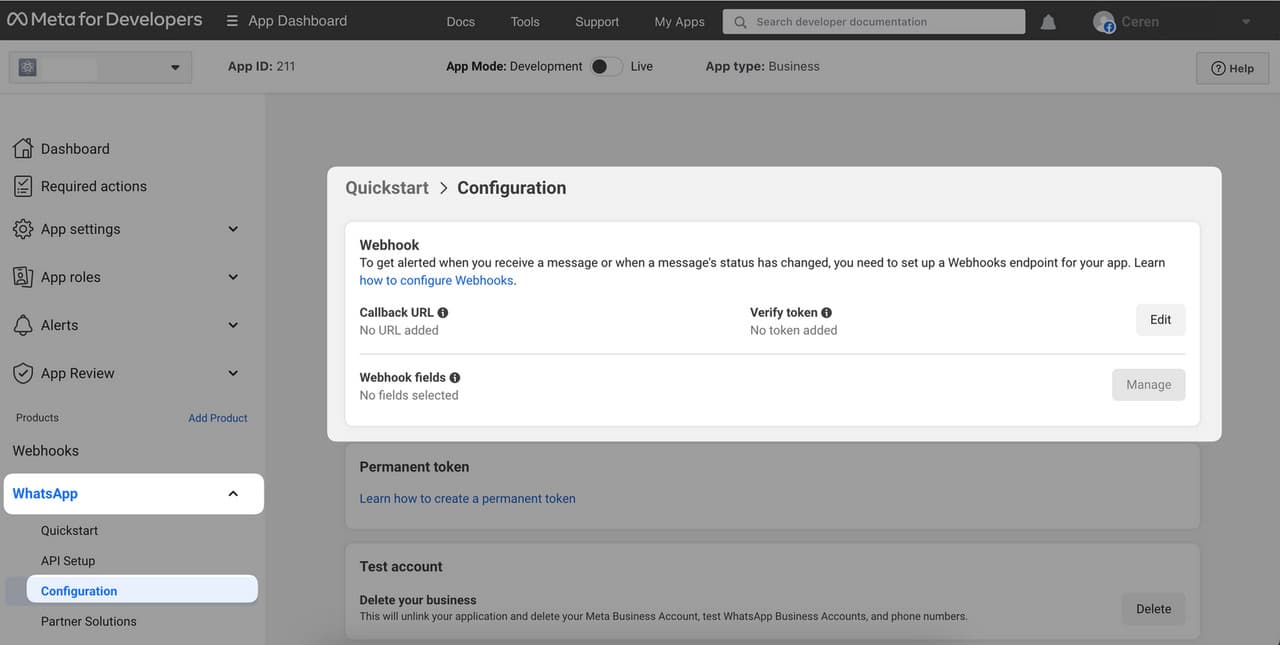Select Partner Solutions under WhatsApp
This screenshot has height=645, width=1280.
click(x=88, y=621)
